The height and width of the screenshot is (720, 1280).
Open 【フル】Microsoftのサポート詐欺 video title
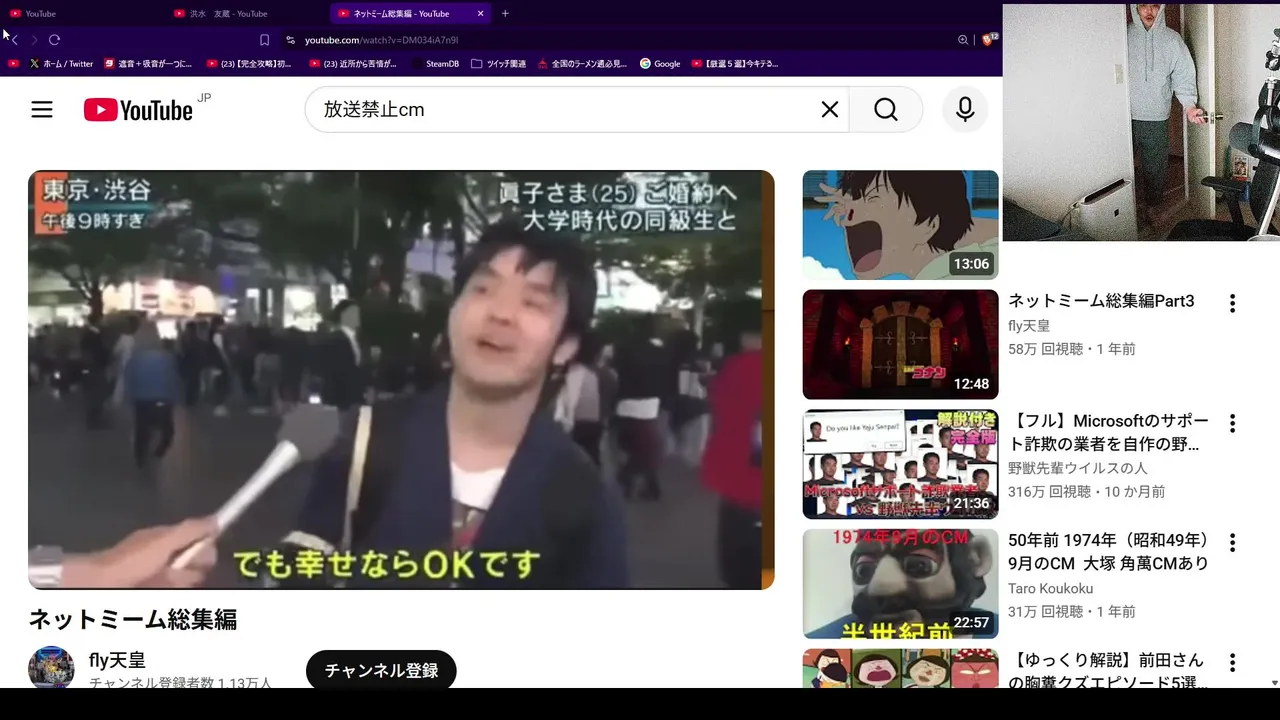1108,432
